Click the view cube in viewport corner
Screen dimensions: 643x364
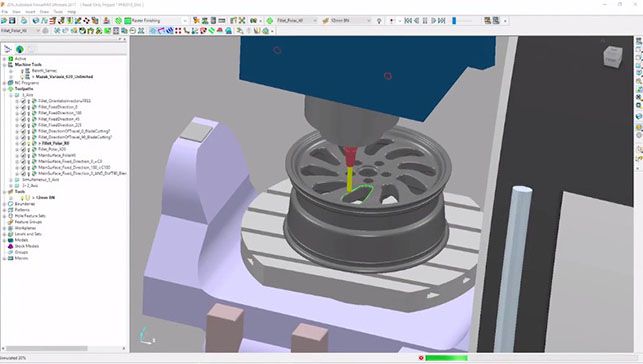(x=613, y=57)
